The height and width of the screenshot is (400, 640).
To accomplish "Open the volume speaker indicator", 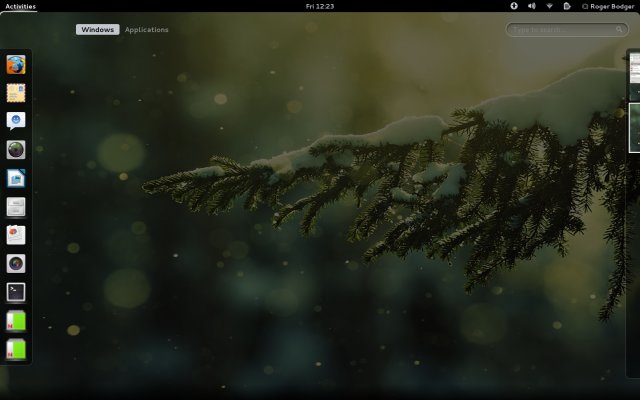I will coord(531,6).
